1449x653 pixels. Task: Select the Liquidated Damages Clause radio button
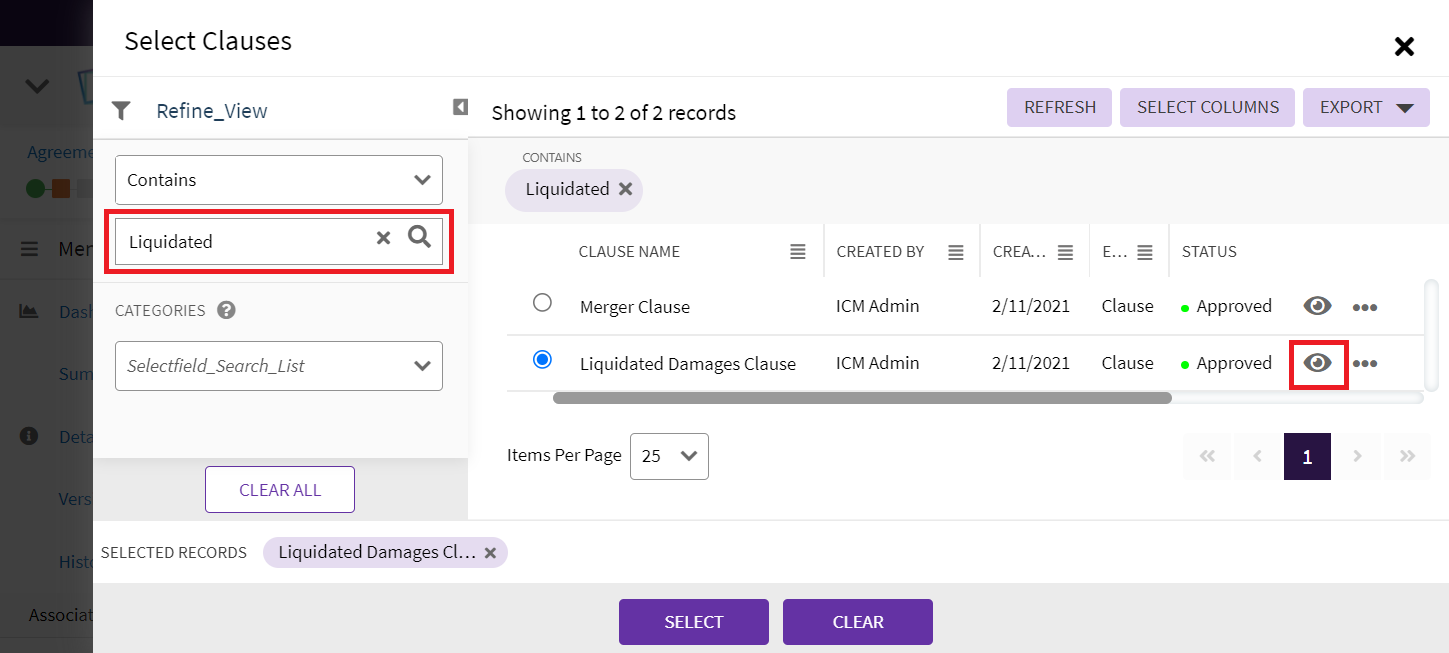pyautogui.click(x=542, y=360)
